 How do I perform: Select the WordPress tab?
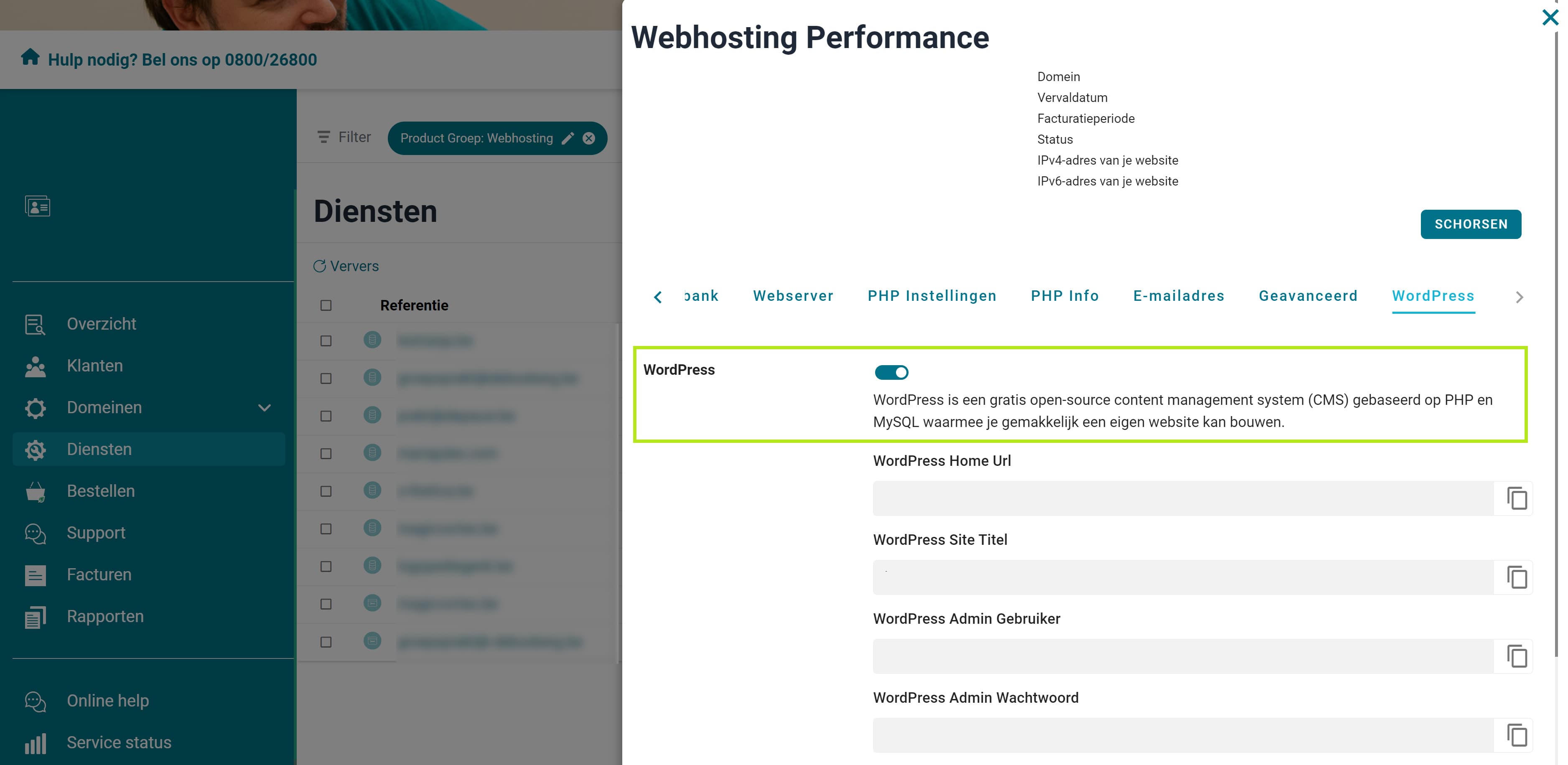(1433, 296)
